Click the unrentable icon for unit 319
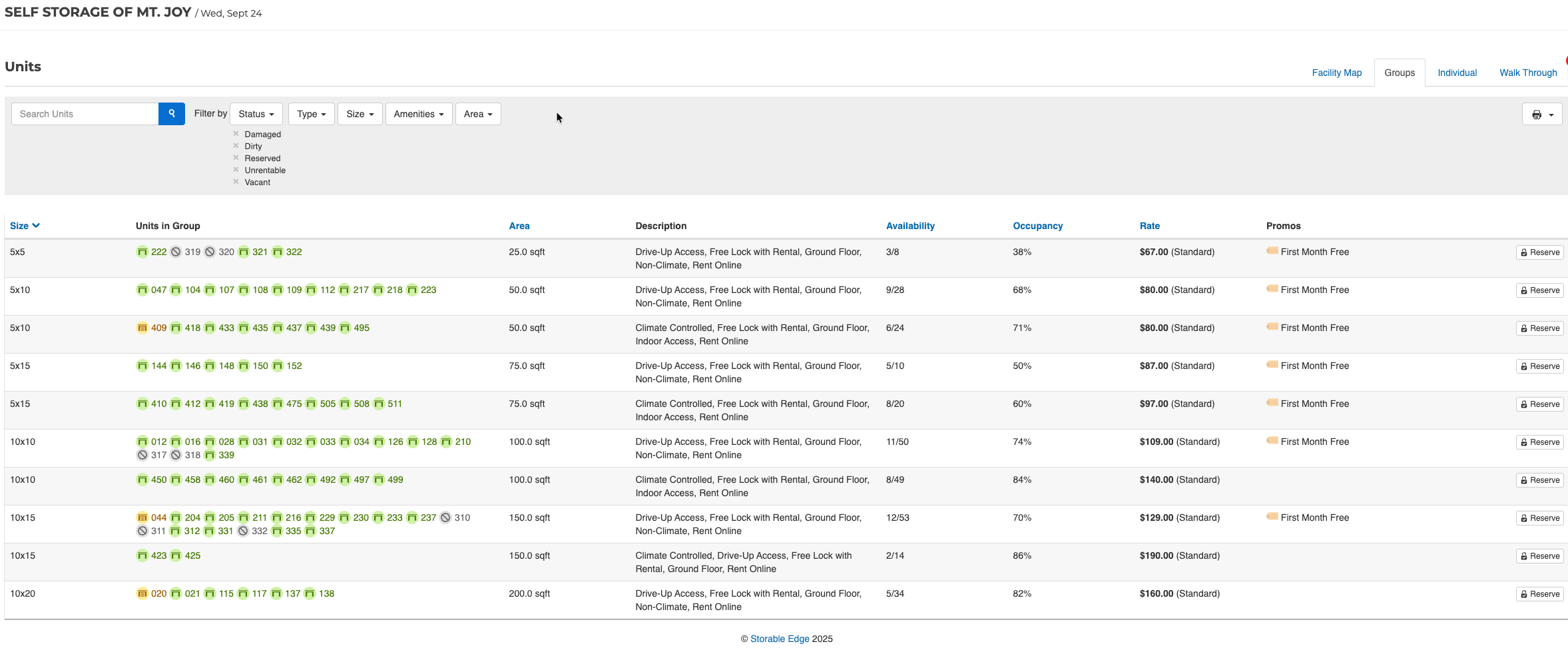The width and height of the screenshot is (1568, 668). click(176, 252)
